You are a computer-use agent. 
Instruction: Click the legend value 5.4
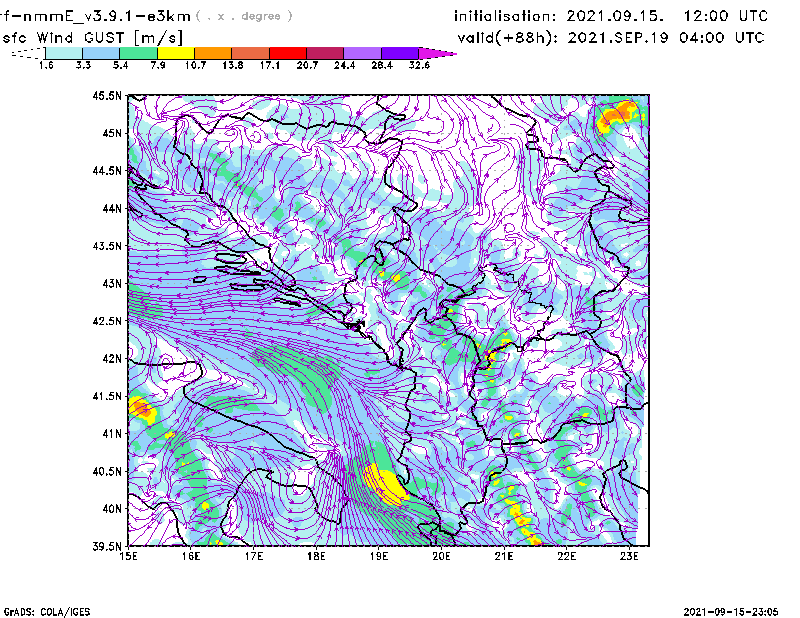(120, 65)
